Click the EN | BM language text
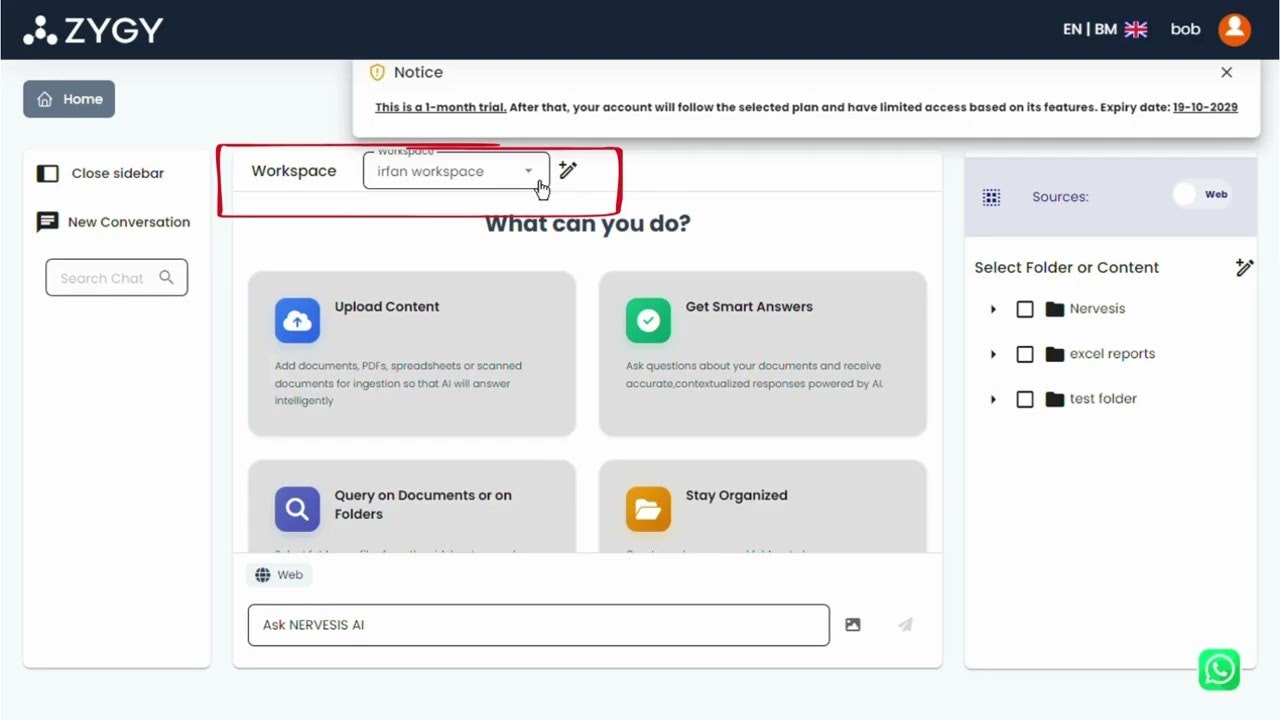The width and height of the screenshot is (1280, 720). [x=1090, y=29]
